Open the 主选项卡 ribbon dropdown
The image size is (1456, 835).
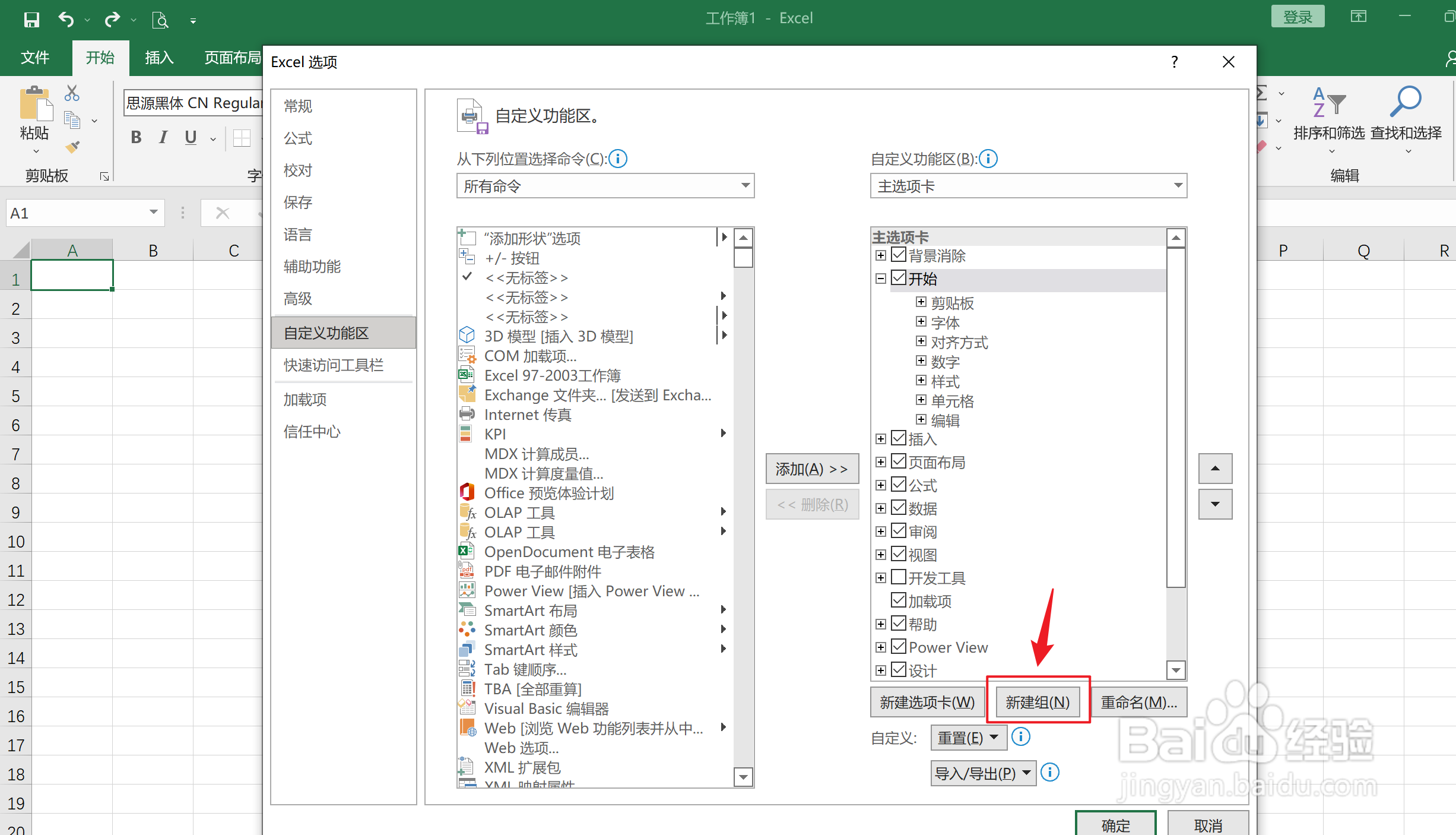1029,186
